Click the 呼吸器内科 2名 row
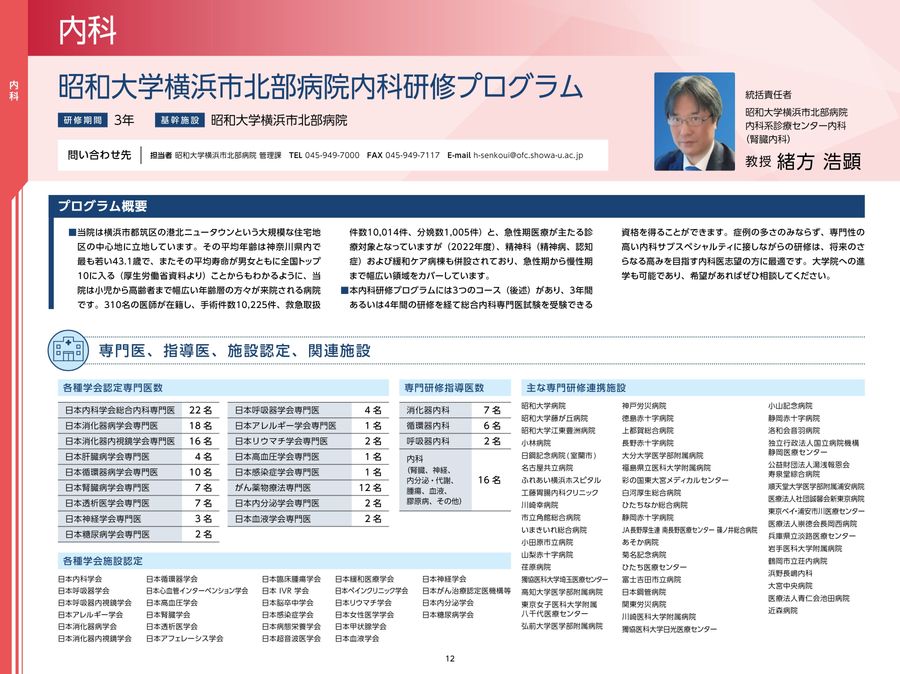The height and width of the screenshot is (674, 900). click(x=455, y=441)
